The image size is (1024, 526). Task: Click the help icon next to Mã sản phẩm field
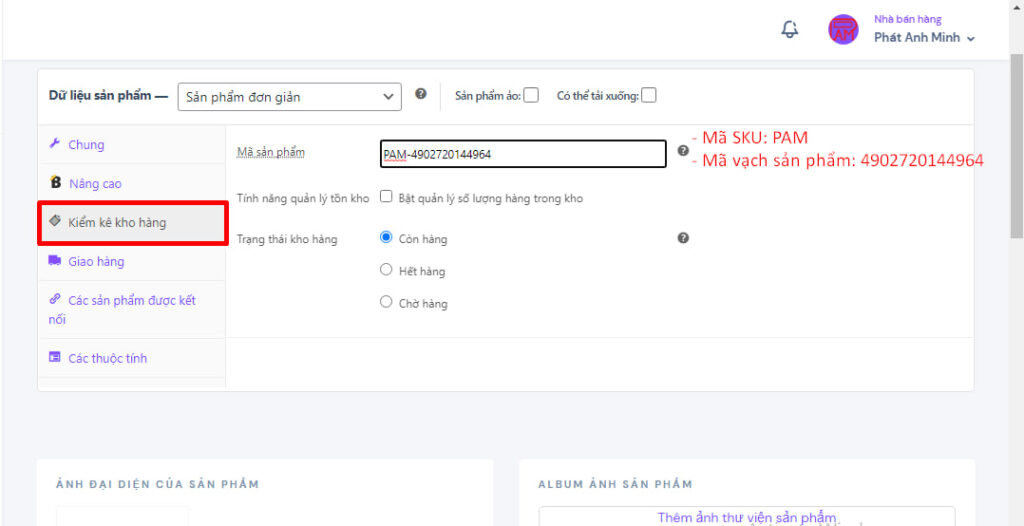pos(683,150)
